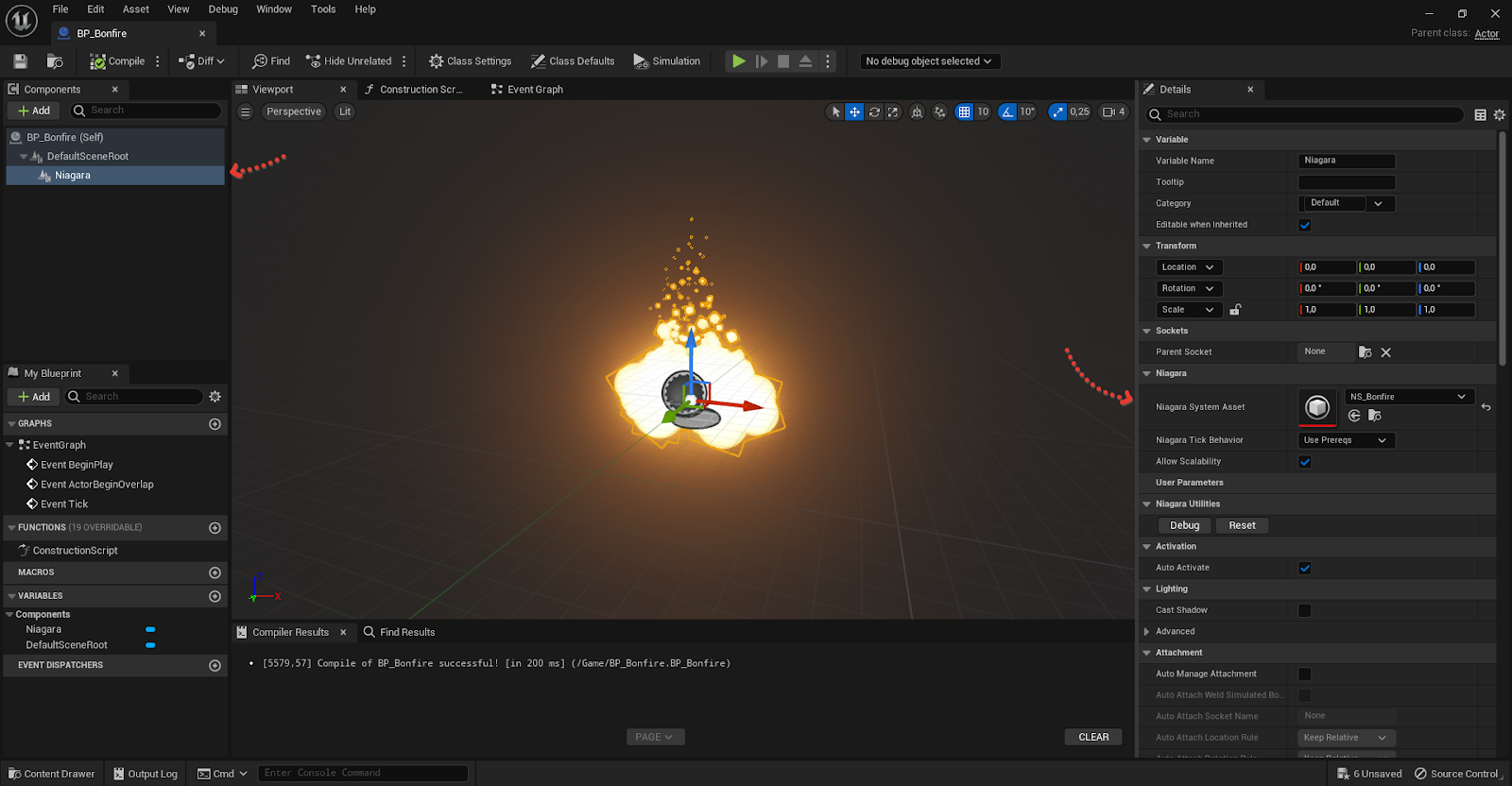
Task: Add a new variable with plus icon
Action: (215, 596)
